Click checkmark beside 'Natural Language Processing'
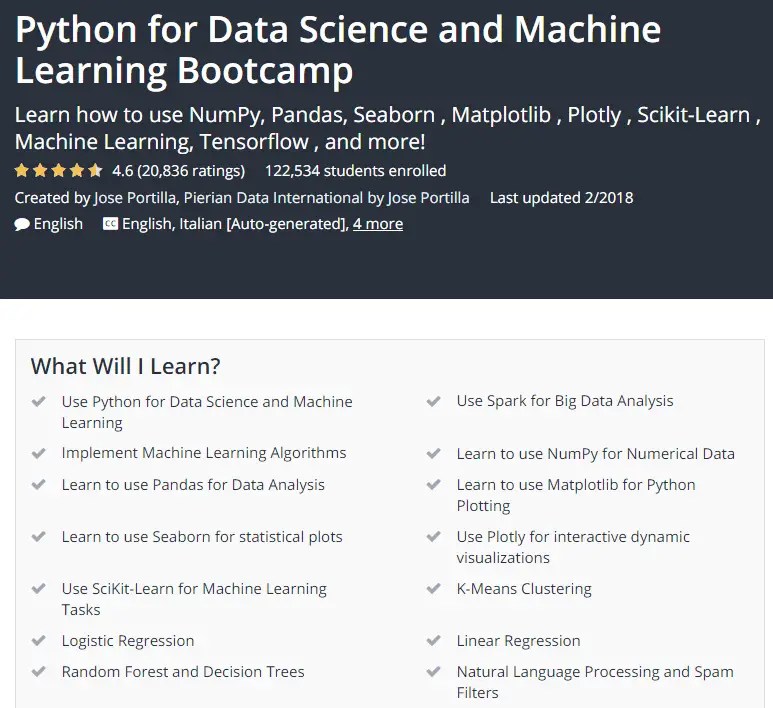This screenshot has width=773, height=708. pos(433,672)
